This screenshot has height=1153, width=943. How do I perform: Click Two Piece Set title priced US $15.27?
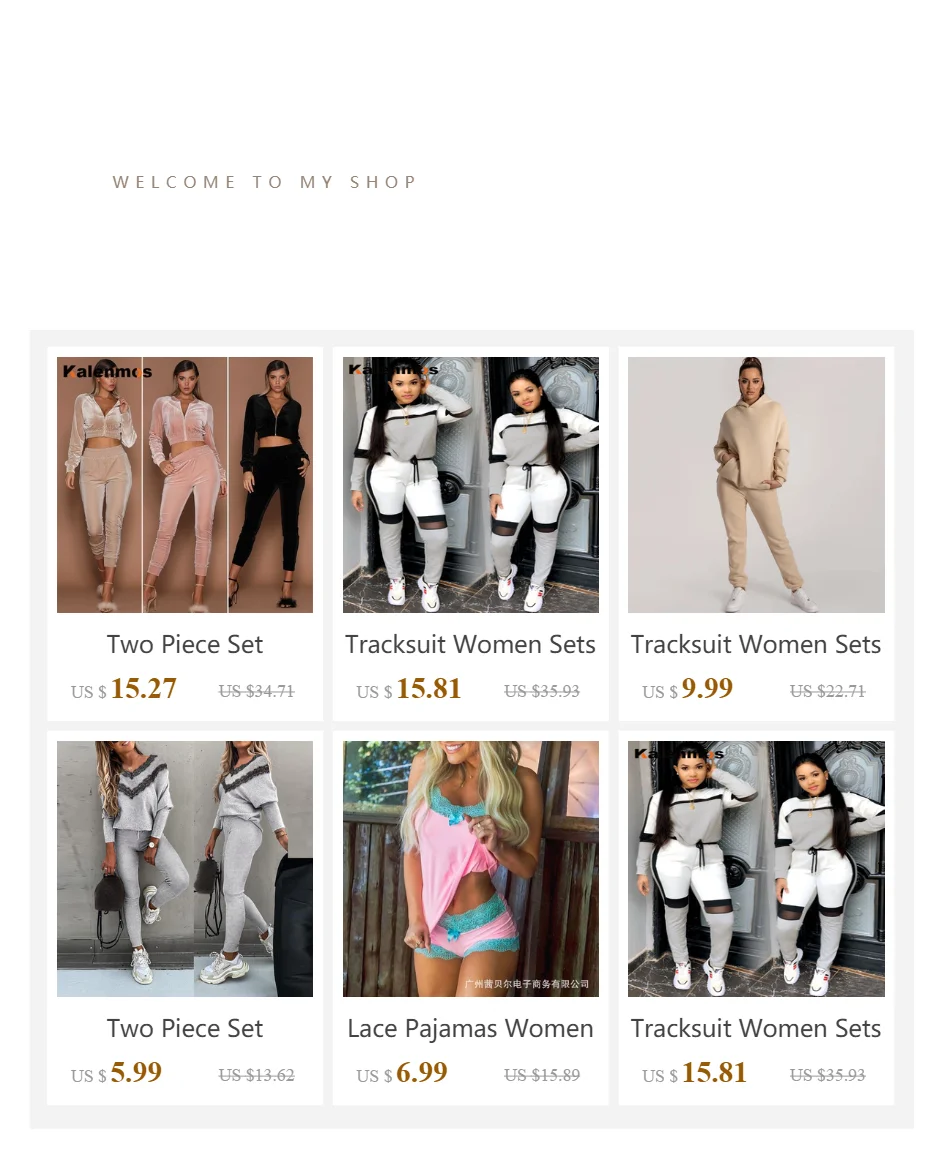[185, 644]
